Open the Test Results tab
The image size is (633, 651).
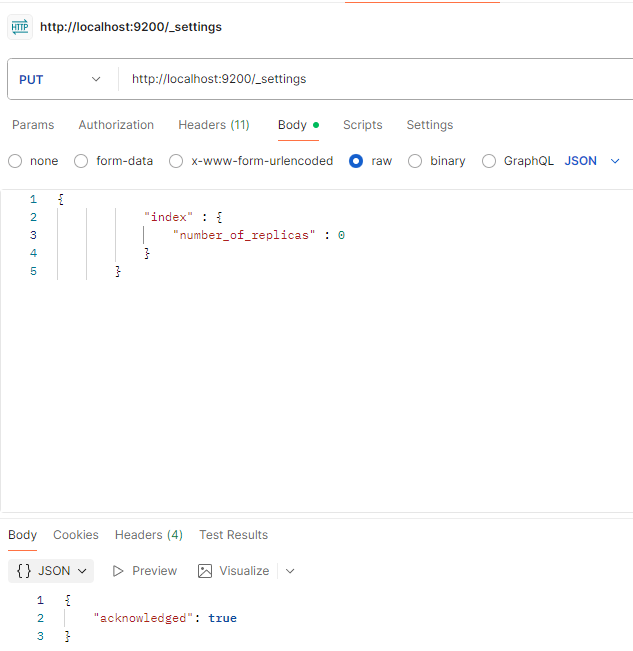point(233,535)
